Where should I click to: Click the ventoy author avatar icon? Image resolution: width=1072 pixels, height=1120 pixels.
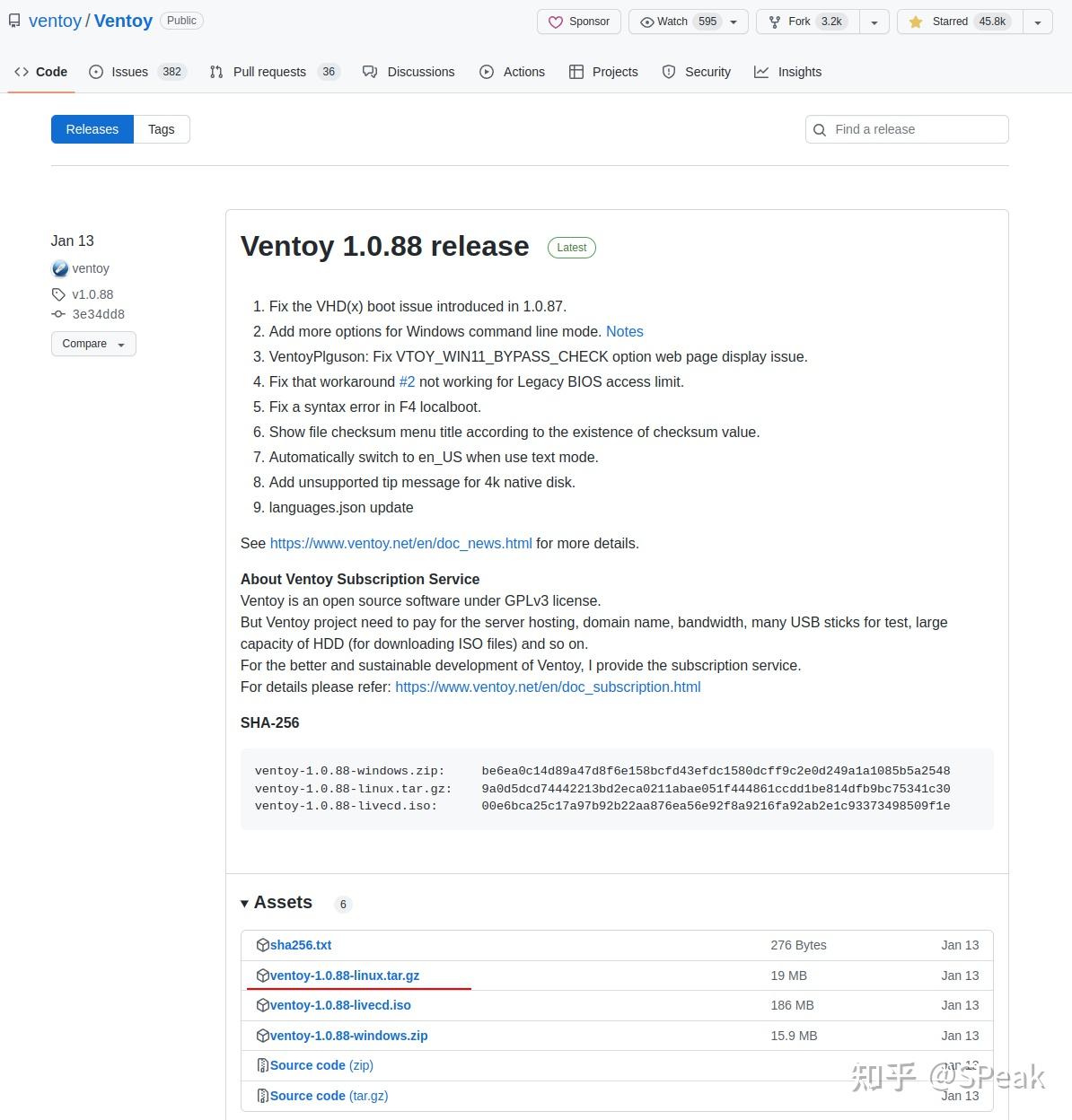click(60, 268)
